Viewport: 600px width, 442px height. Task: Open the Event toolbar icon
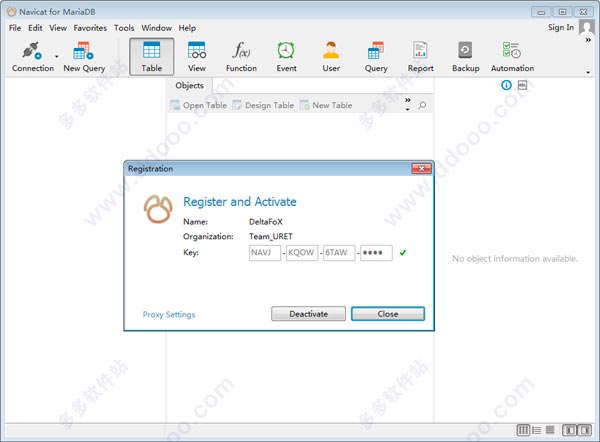(x=286, y=57)
